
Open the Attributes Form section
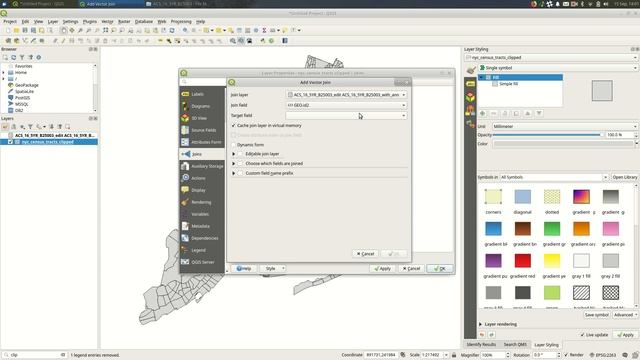(202, 142)
